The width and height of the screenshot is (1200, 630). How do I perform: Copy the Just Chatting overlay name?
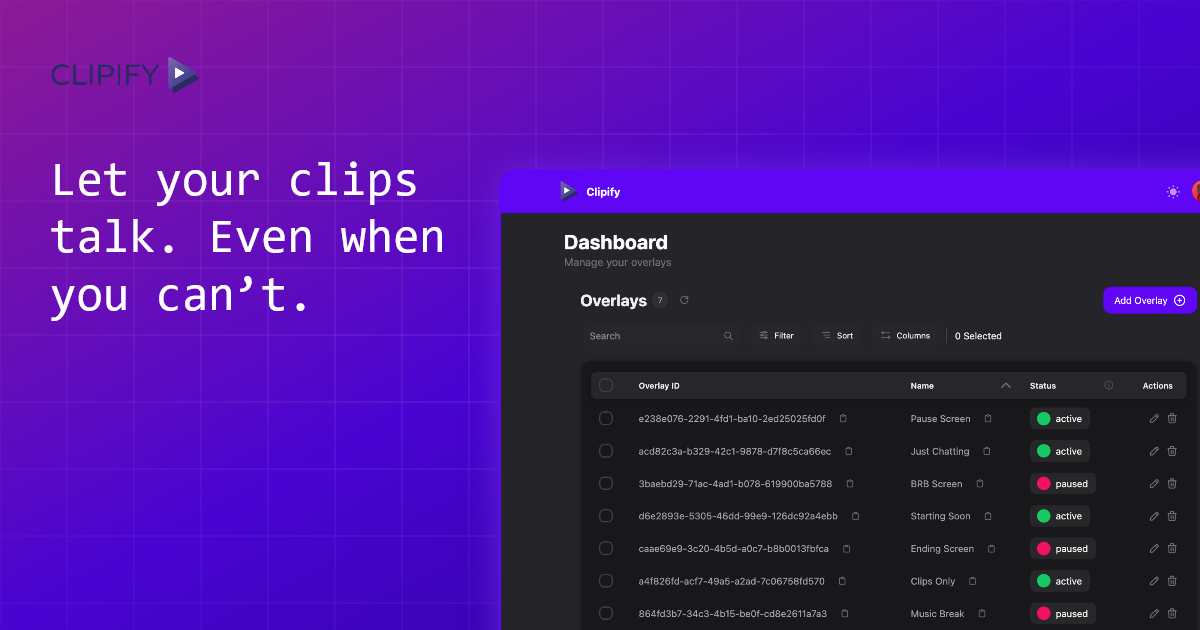click(x=986, y=451)
